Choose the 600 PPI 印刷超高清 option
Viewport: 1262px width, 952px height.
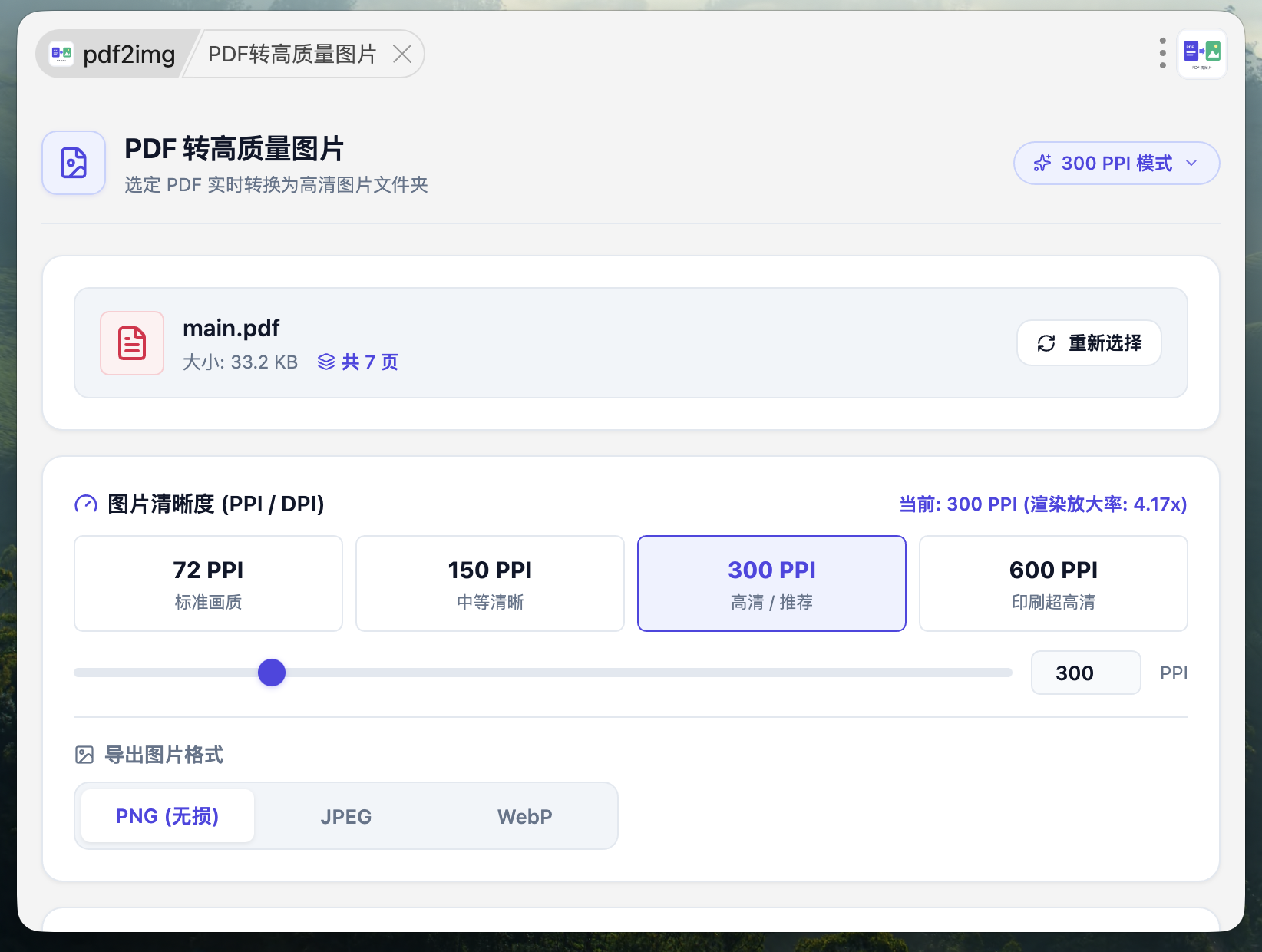(x=1053, y=583)
